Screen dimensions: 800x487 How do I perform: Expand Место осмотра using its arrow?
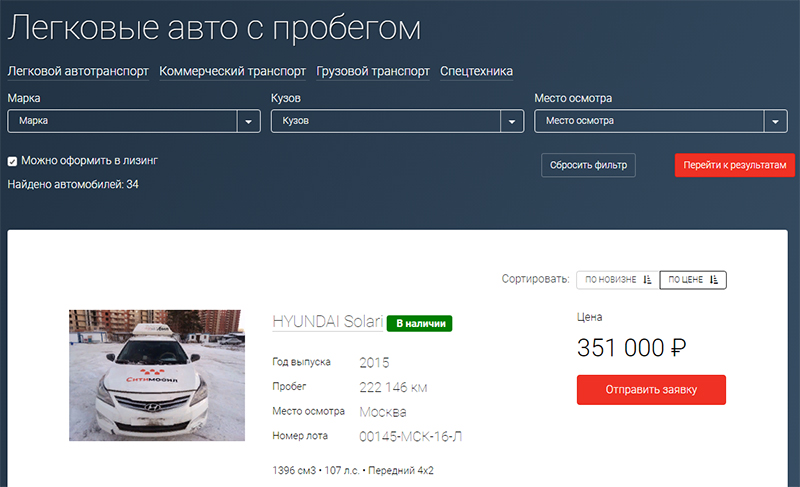776,121
